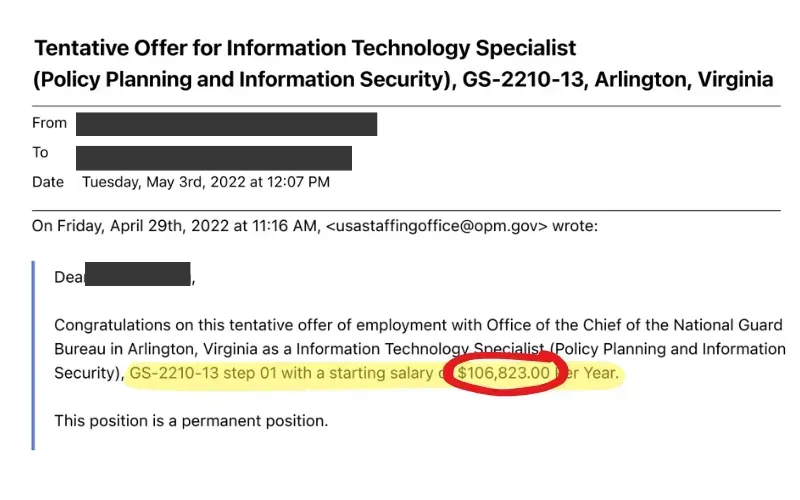Click the redacted From sender bar
Screen dimensions: 800x500
pos(226,124)
